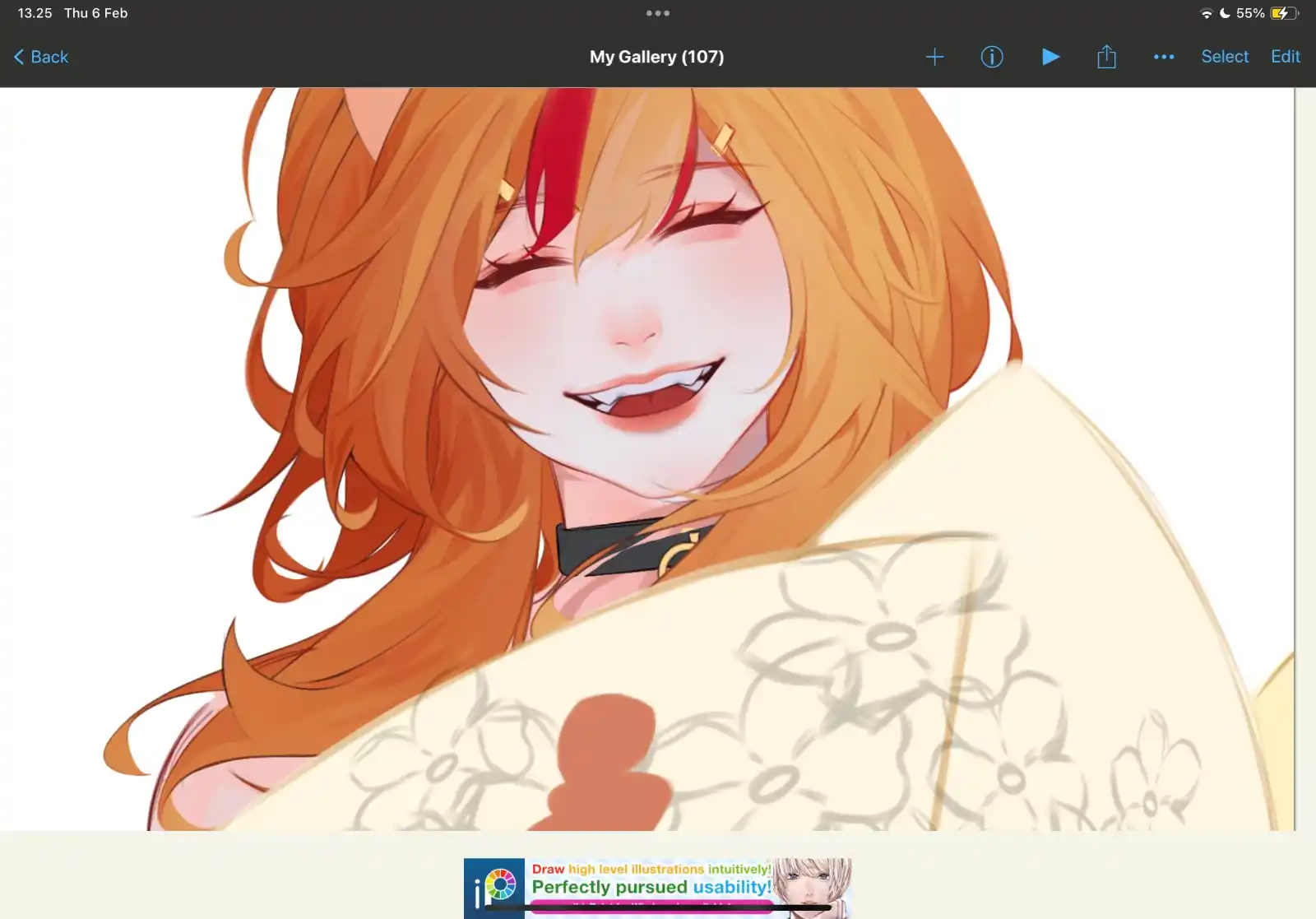Tap the clock showing 13.25
This screenshot has width=1316, height=919.
click(35, 13)
